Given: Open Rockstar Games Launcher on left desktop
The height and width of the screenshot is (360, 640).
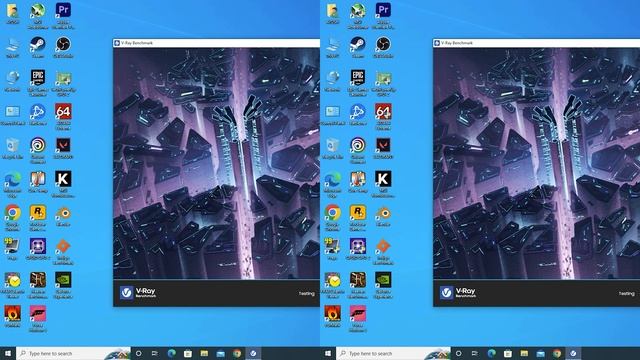Looking at the screenshot, I should click(38, 213).
